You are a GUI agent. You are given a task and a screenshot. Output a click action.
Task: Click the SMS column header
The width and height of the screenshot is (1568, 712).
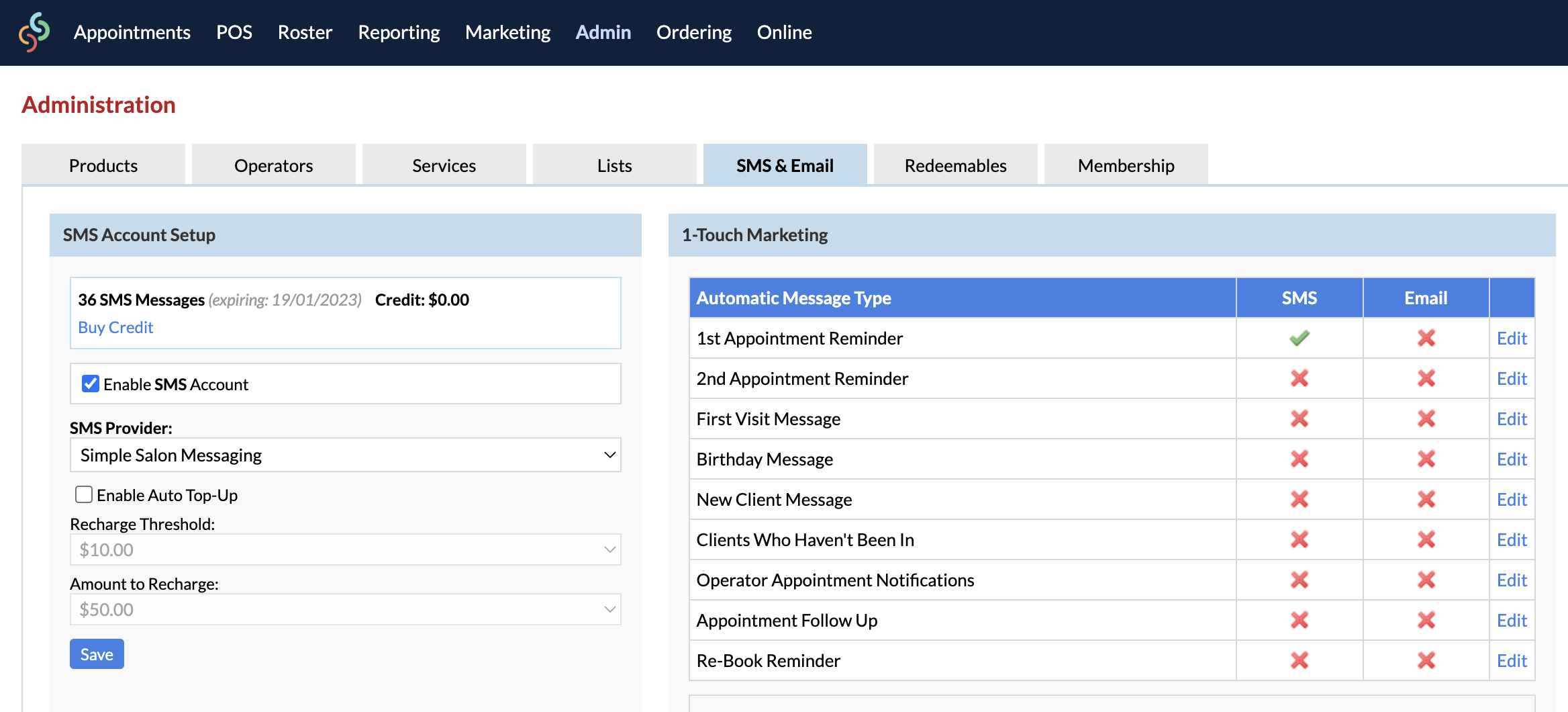tap(1300, 298)
